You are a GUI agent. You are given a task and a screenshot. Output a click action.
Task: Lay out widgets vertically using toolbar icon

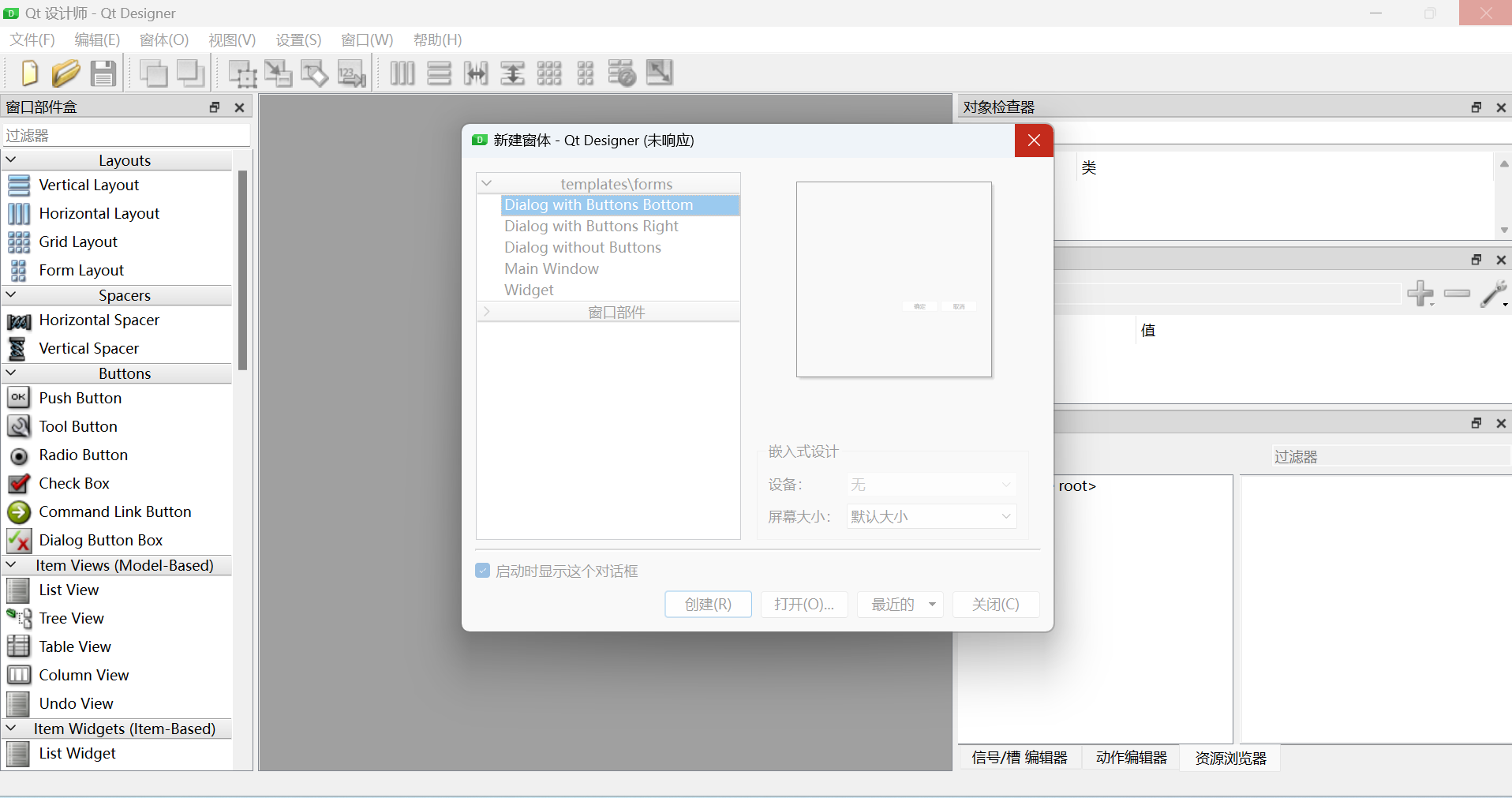439,73
